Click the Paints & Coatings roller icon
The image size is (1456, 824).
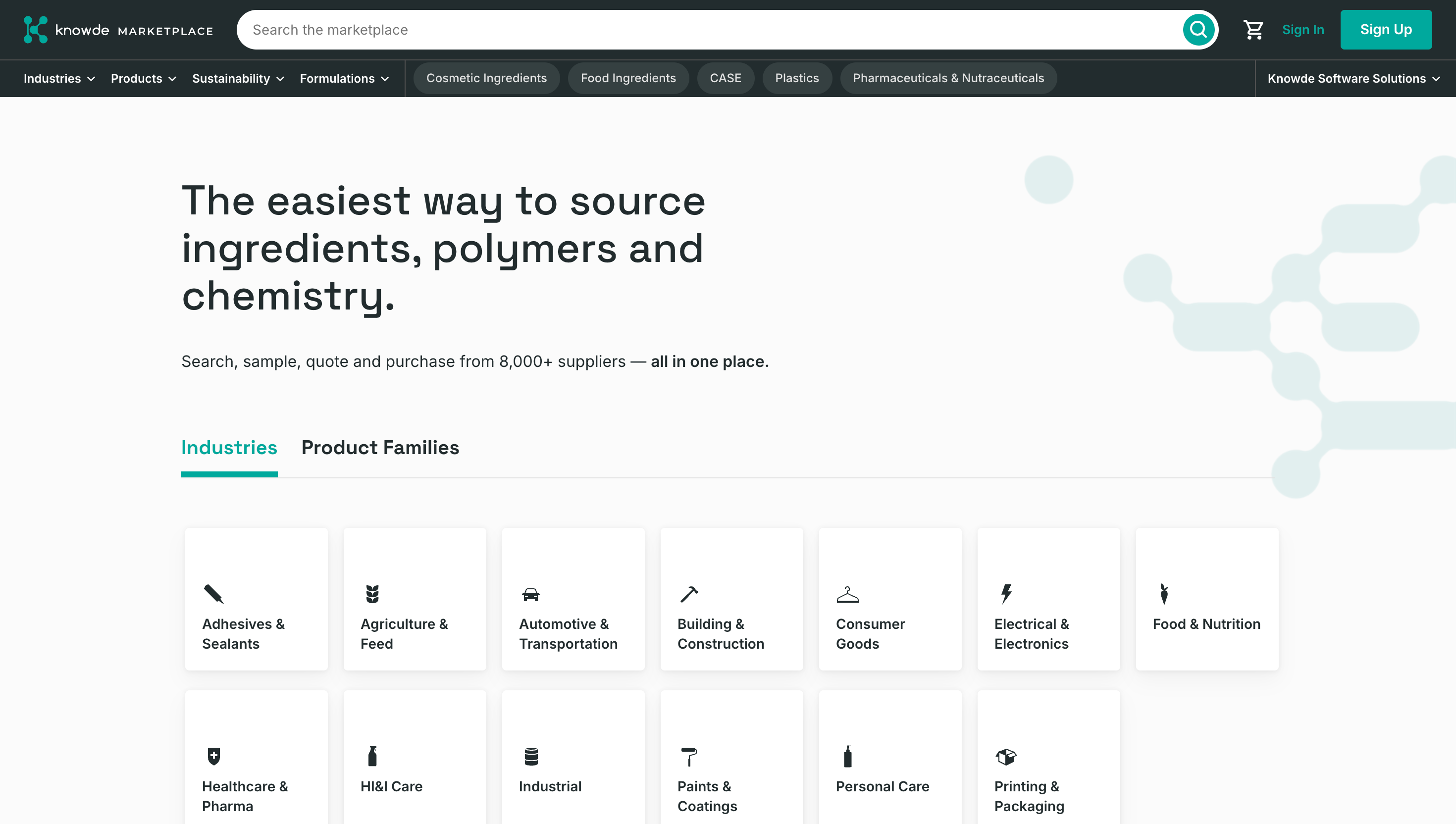tap(689, 756)
